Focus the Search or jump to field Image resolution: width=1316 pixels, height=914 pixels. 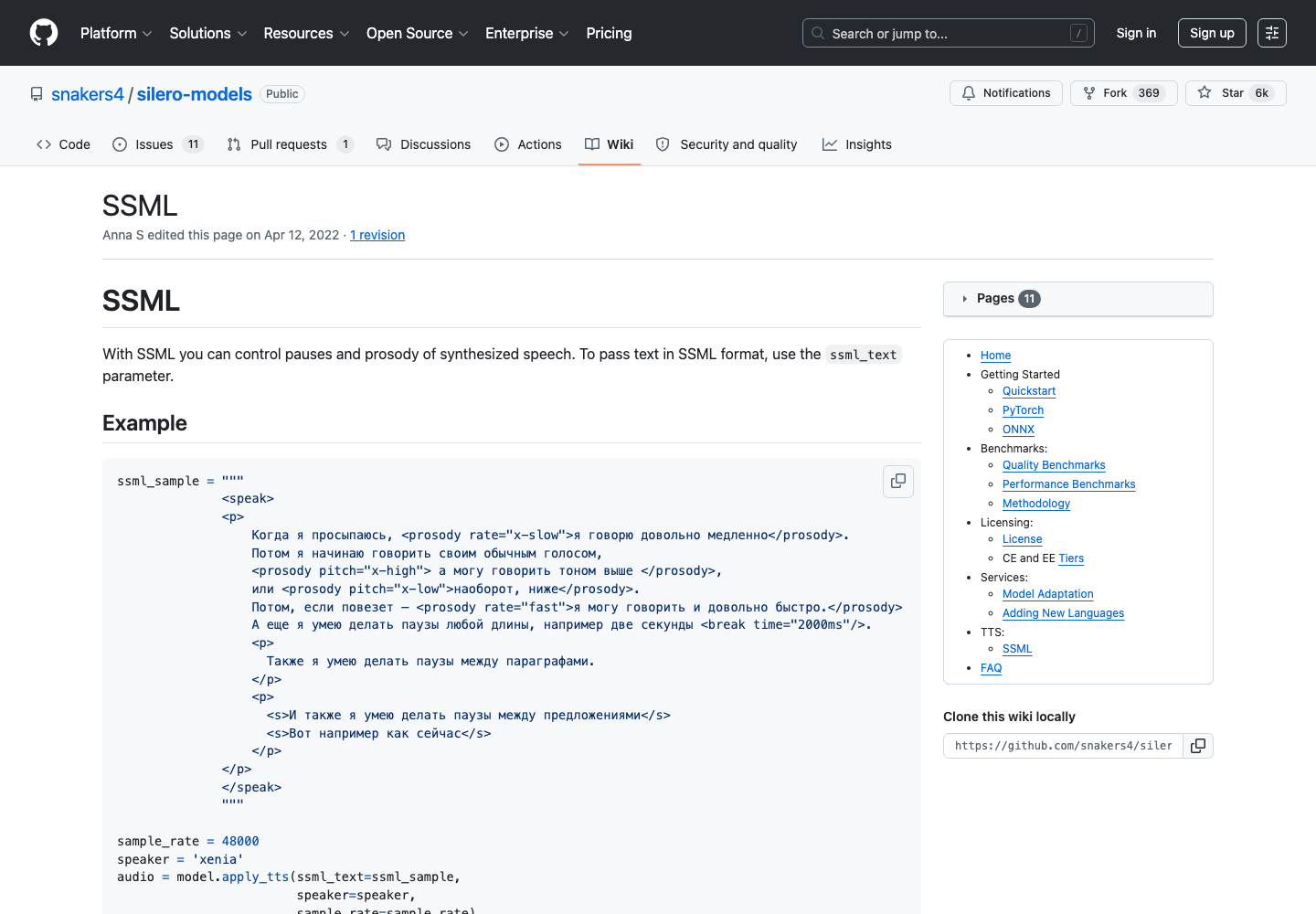949,33
